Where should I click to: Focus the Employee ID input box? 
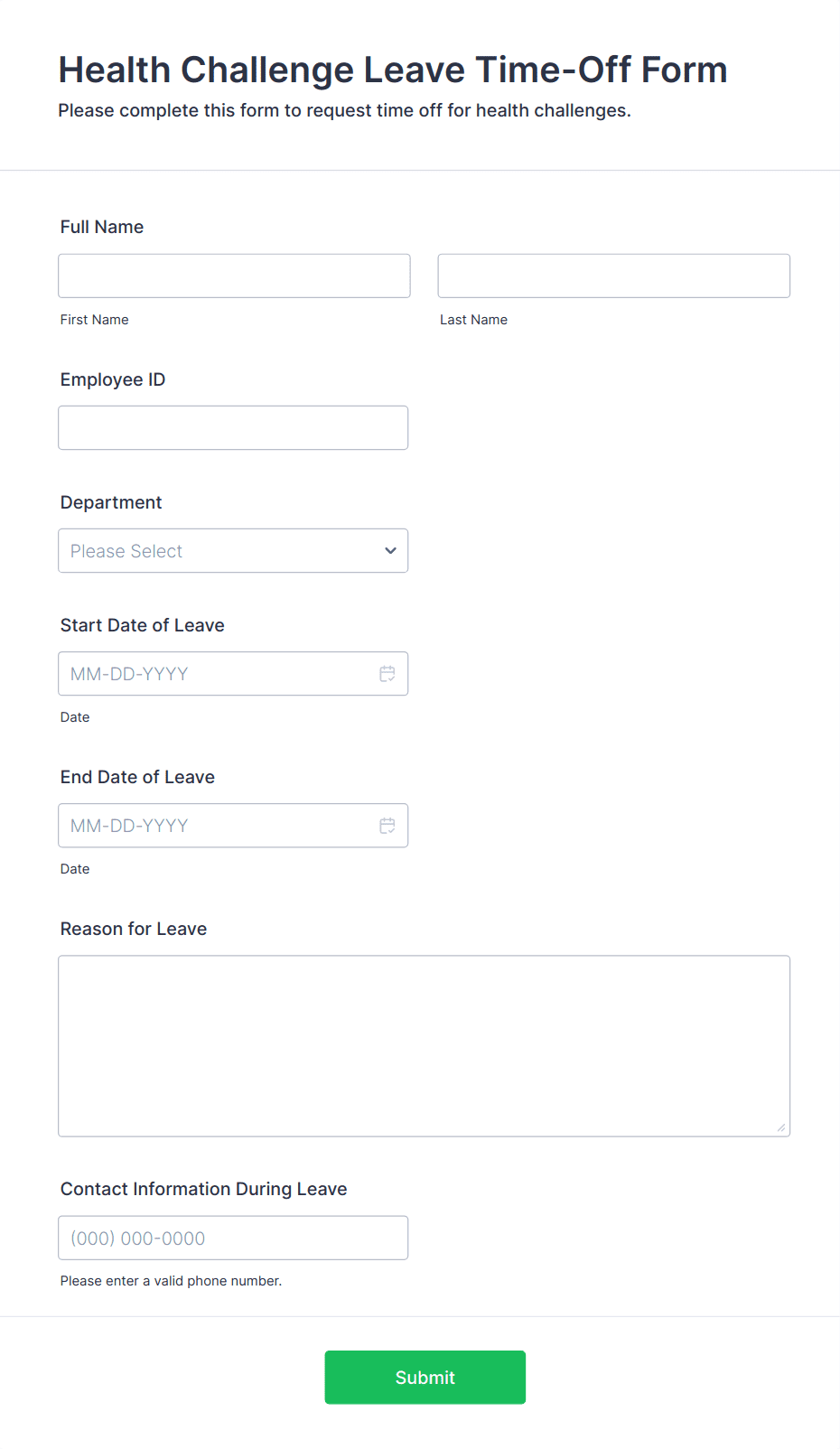[233, 428]
